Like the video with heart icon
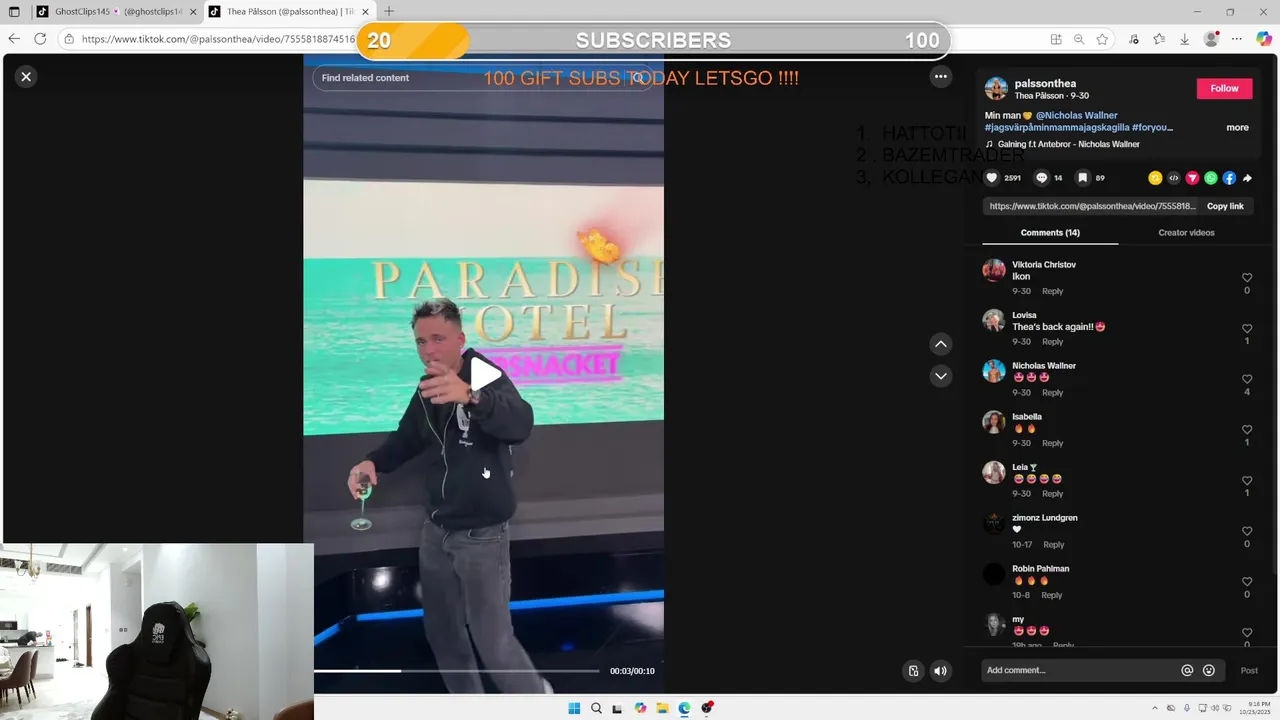1280x720 pixels. [x=992, y=178]
